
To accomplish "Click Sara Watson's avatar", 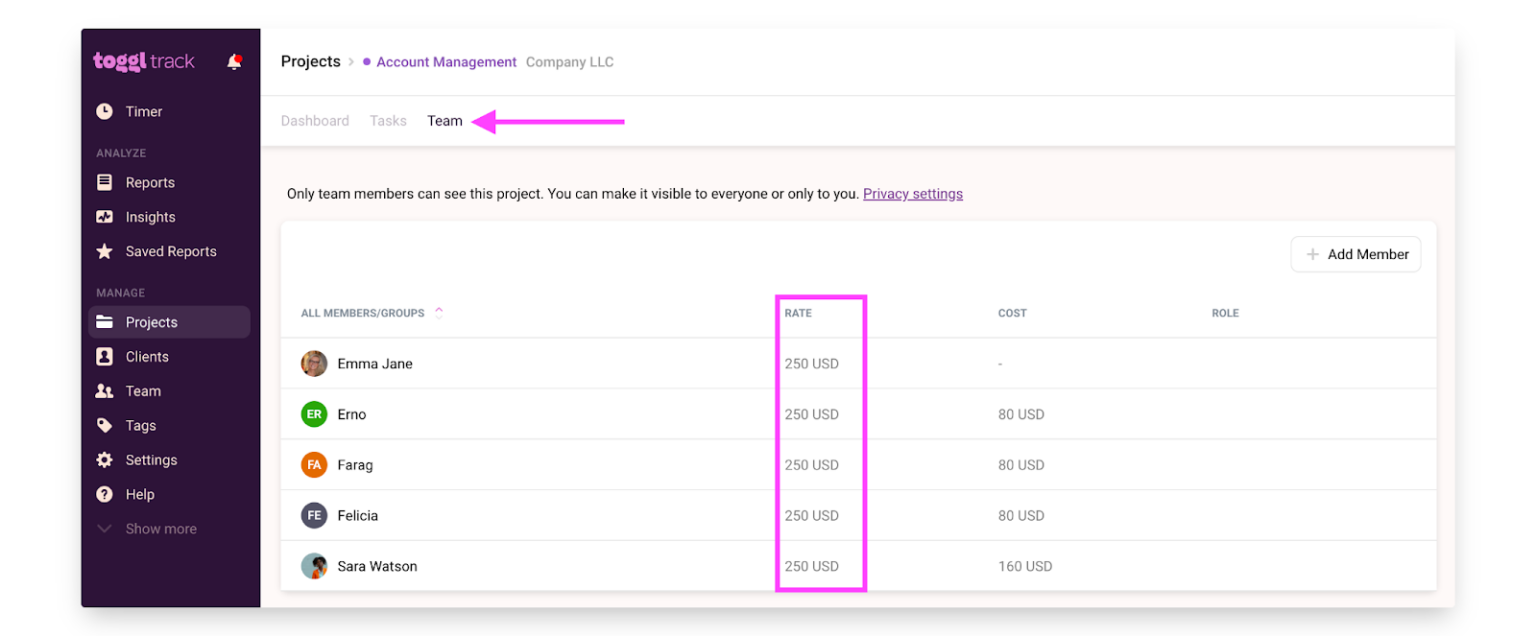I will pyautogui.click(x=314, y=565).
